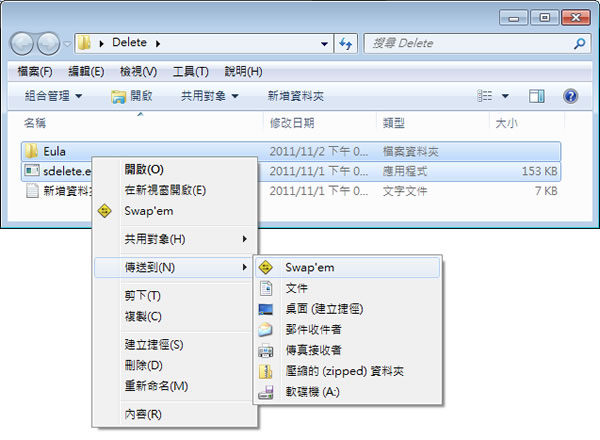
Task: Click the 檔案資料夾 type cell
Action: [x=411, y=152]
